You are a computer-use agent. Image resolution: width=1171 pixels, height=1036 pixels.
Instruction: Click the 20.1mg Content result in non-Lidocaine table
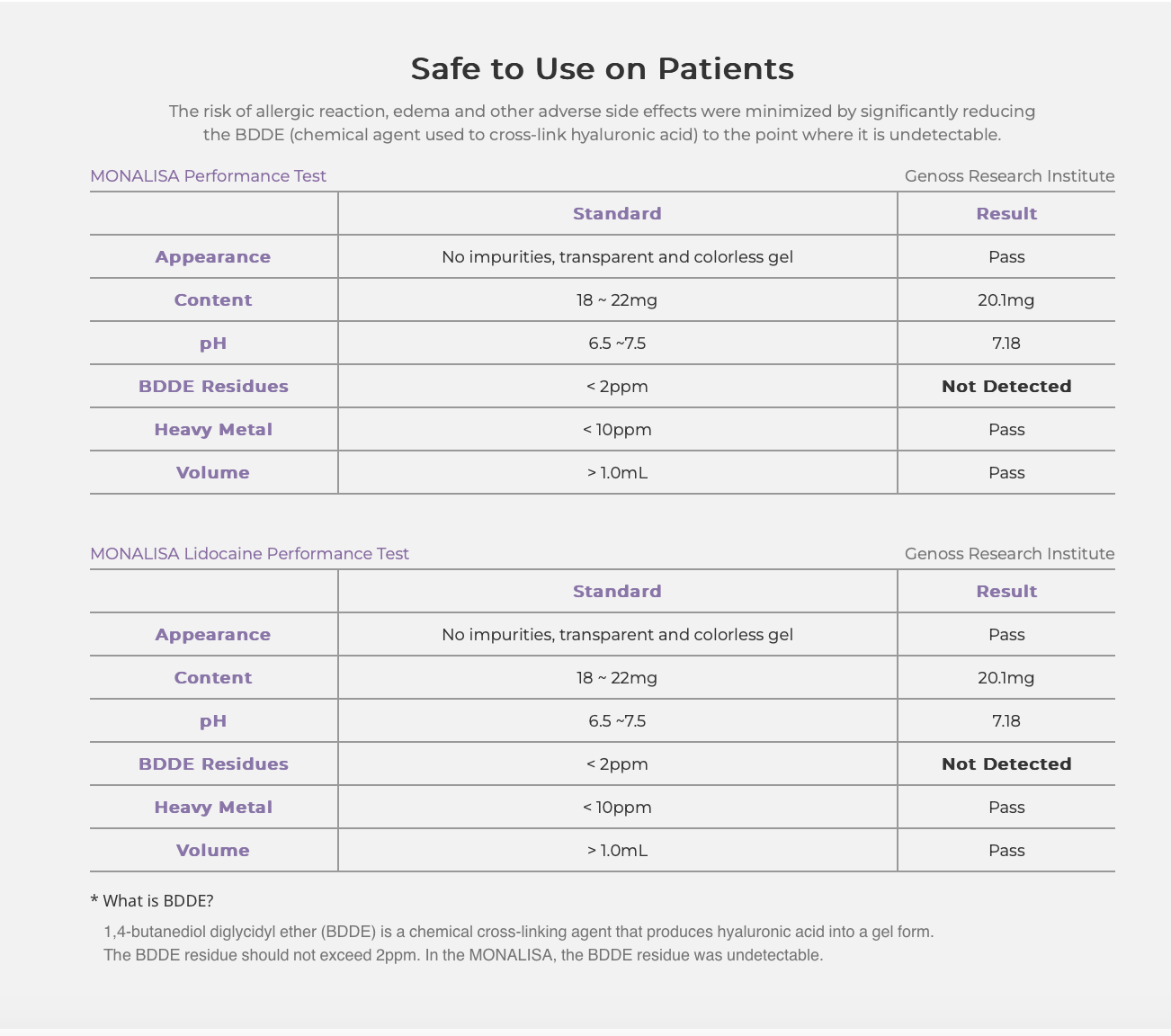pyautogui.click(x=1006, y=300)
